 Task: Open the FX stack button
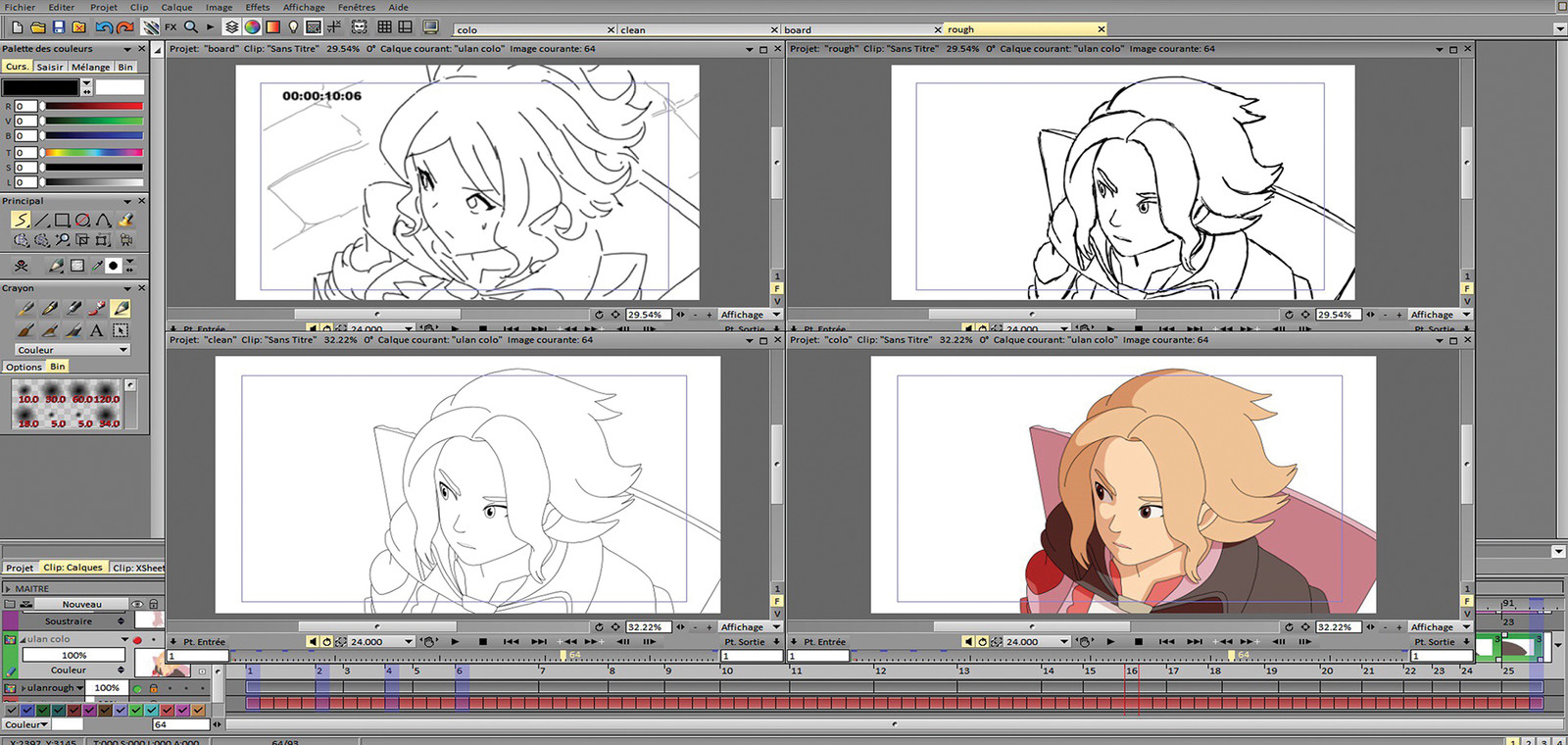pyautogui.click(x=171, y=27)
